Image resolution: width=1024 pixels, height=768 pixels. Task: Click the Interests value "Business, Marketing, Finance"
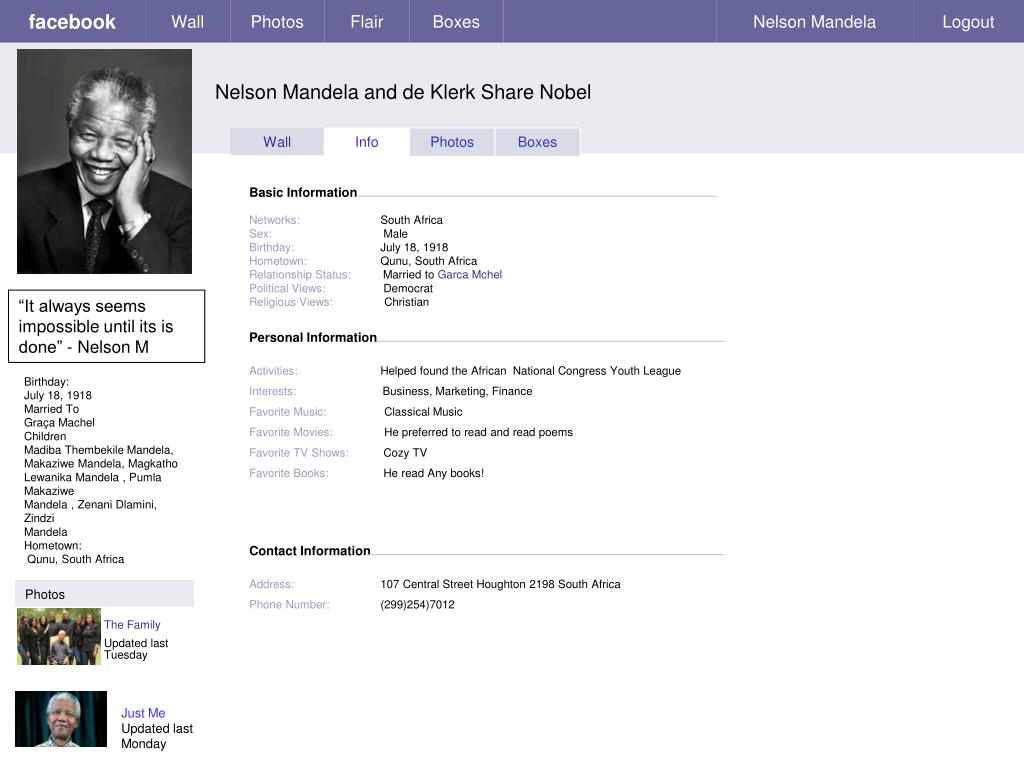(x=457, y=391)
